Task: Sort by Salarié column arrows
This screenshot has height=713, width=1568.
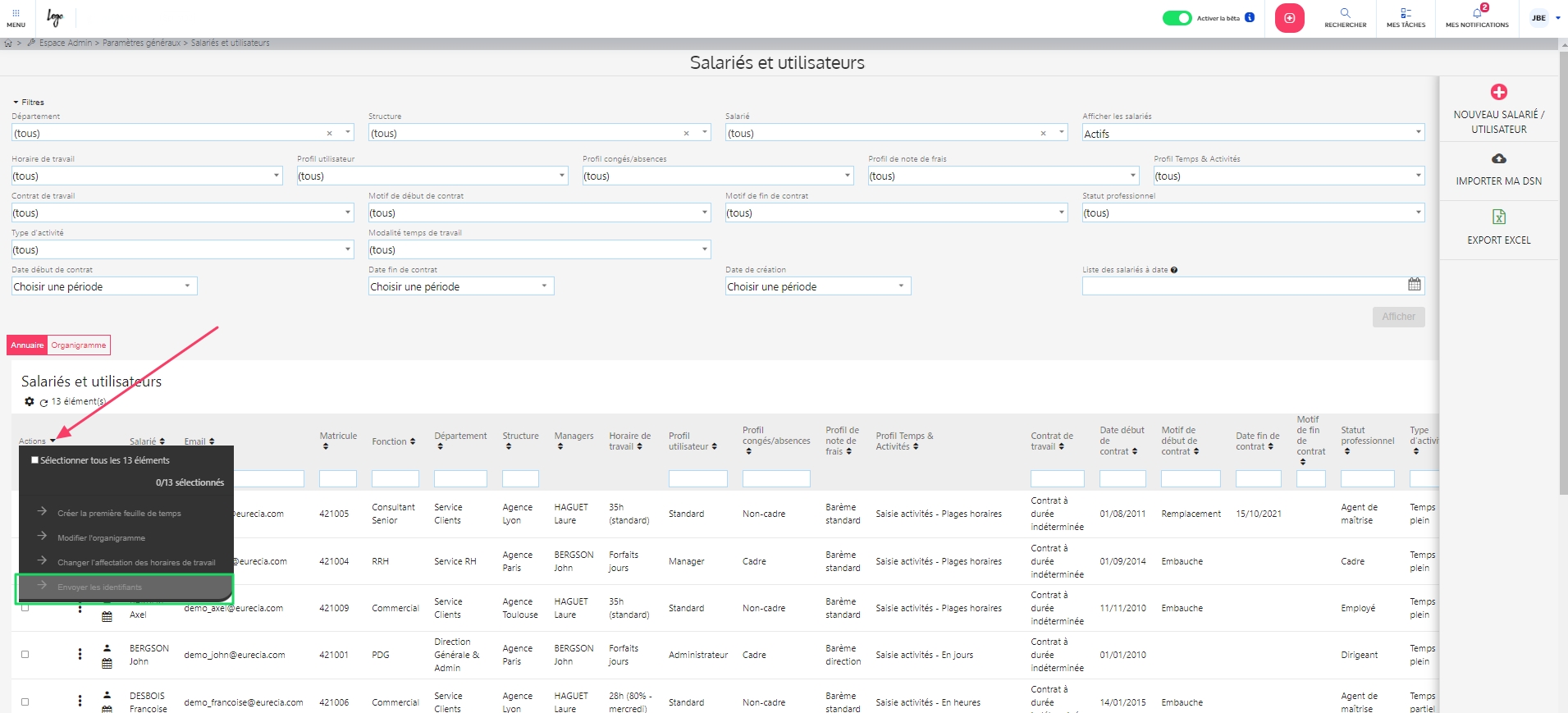Action: click(x=162, y=441)
